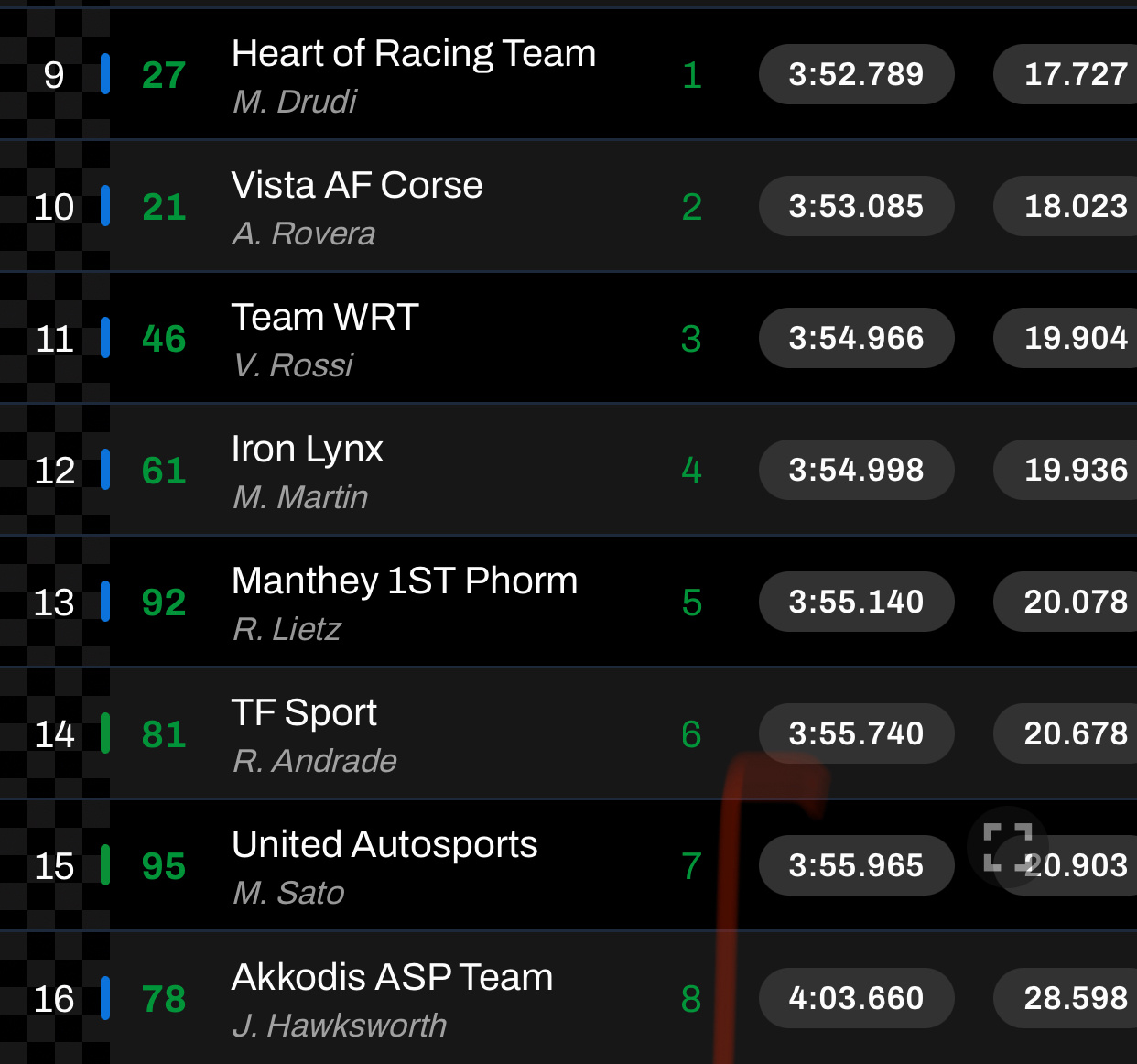Click car number 27 badge
The image size is (1137, 1064).
pos(164,75)
